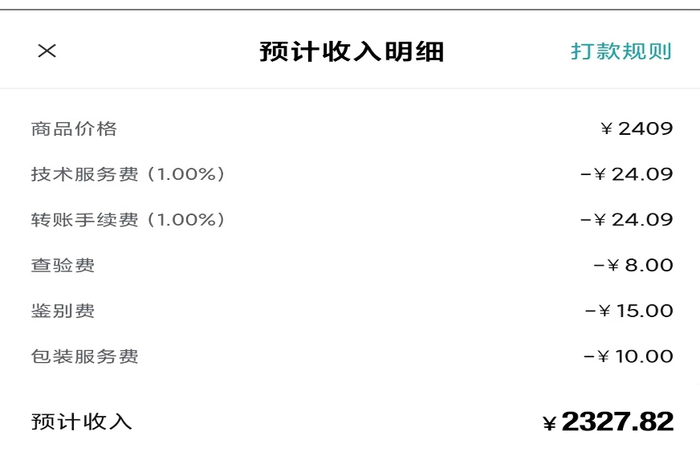This screenshot has height=456, width=700.
Task: Select the 预计收入 total label
Action: pos(81,422)
